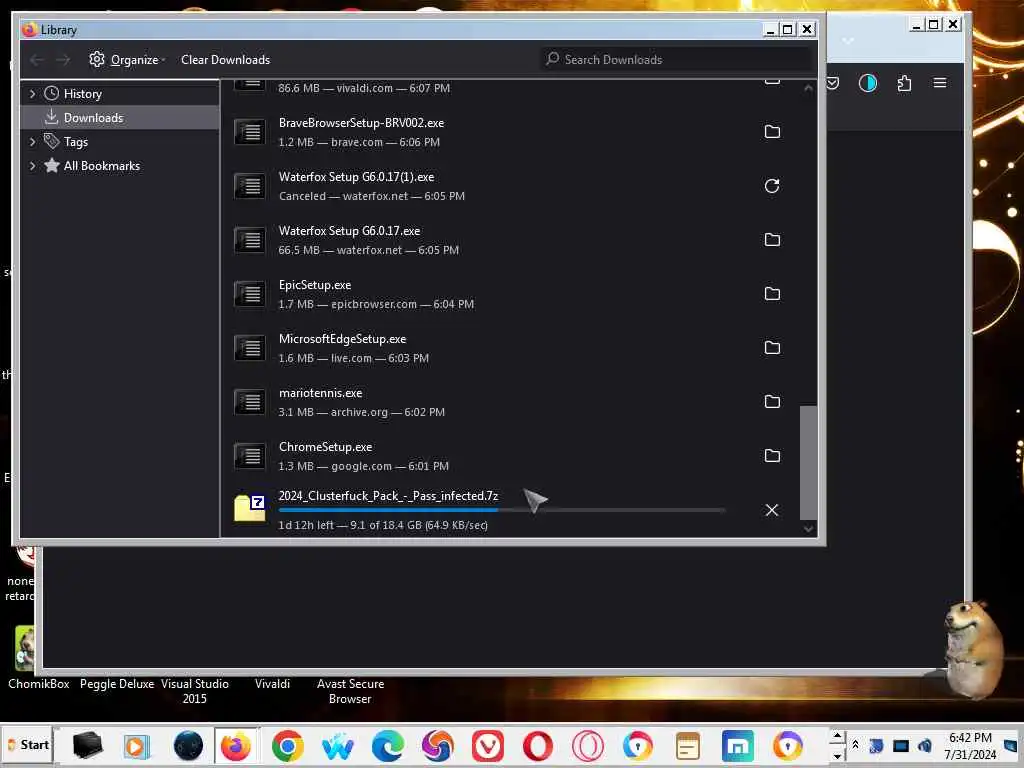Open Avast Secure Browser desktop shortcut
Image resolution: width=1024 pixels, height=768 pixels.
pos(350,691)
